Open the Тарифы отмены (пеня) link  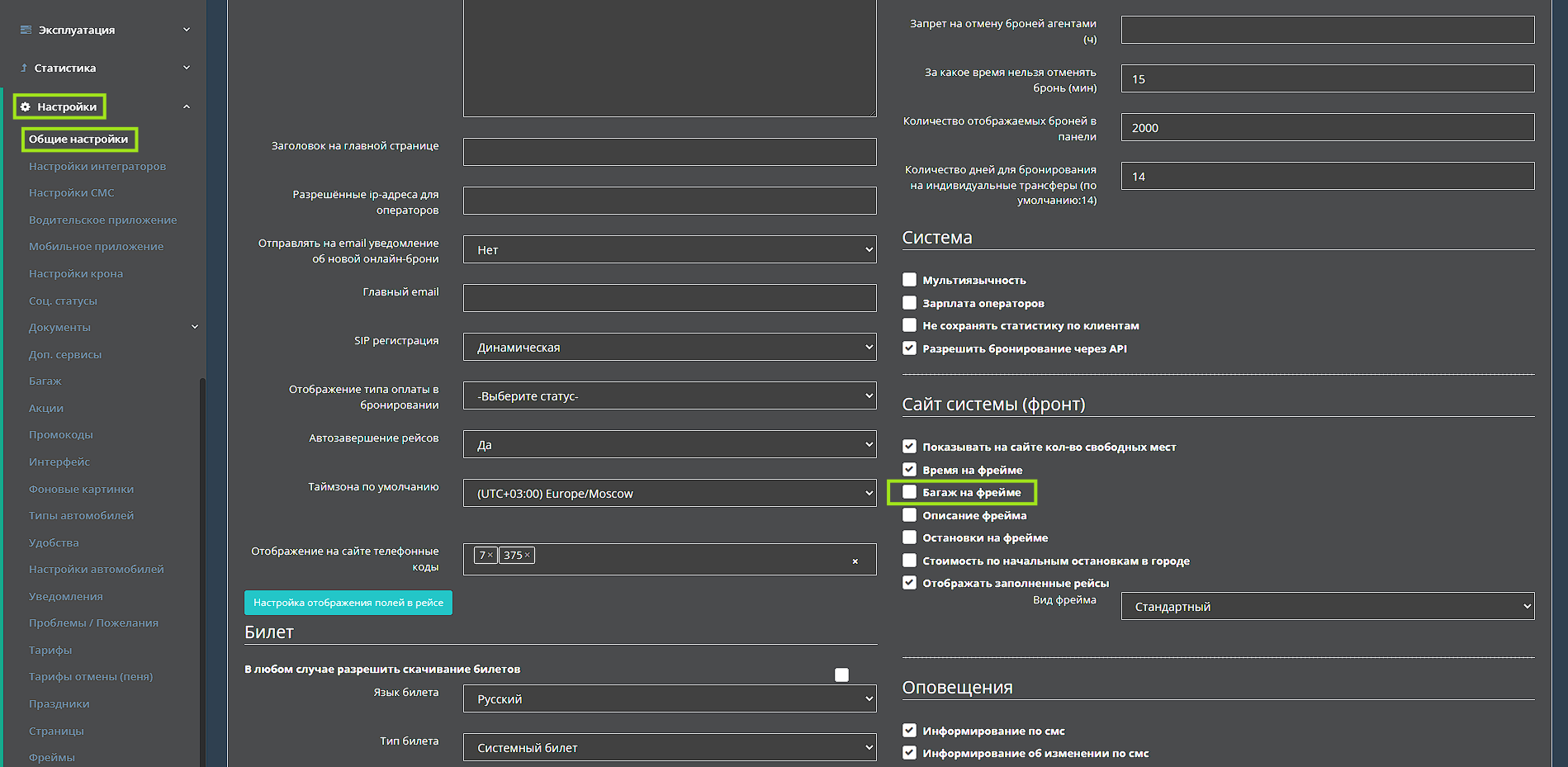tap(91, 676)
